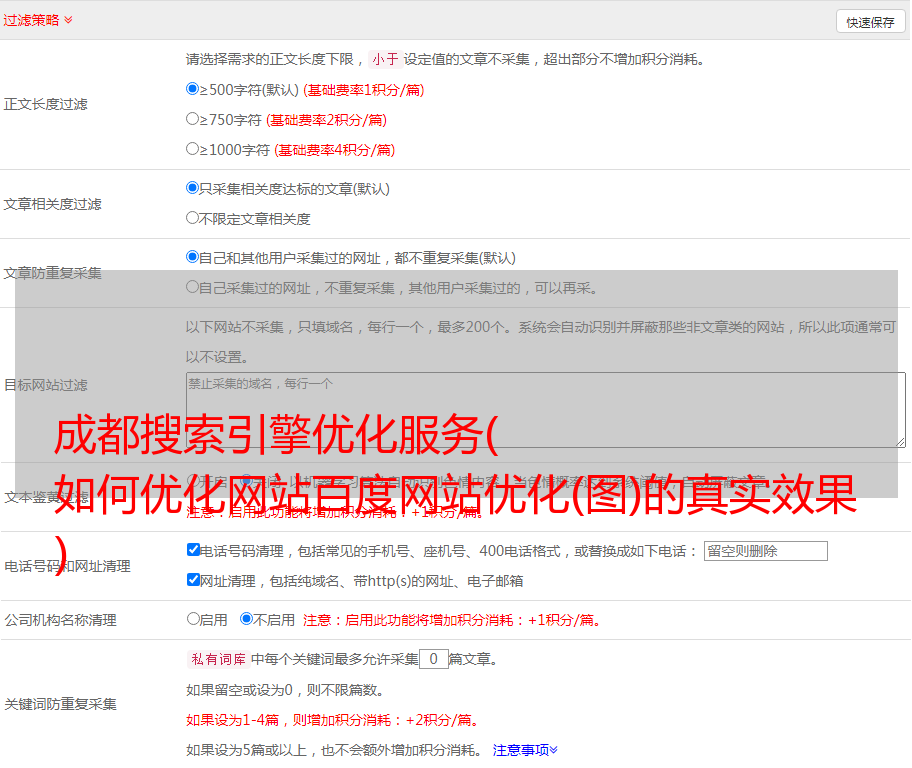Select 自己采集过的网址 radio option
This screenshot has height=768, width=912.
coord(193,287)
